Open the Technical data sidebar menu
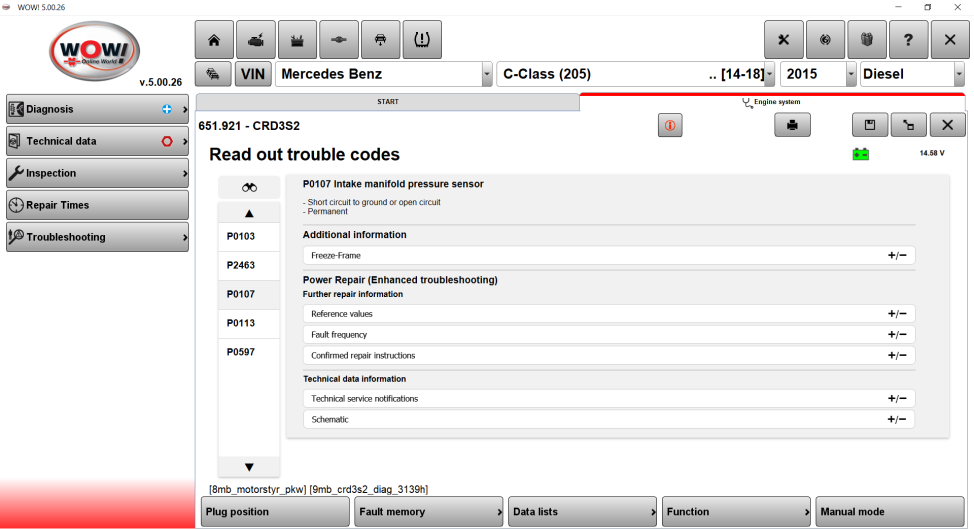 click(98, 141)
